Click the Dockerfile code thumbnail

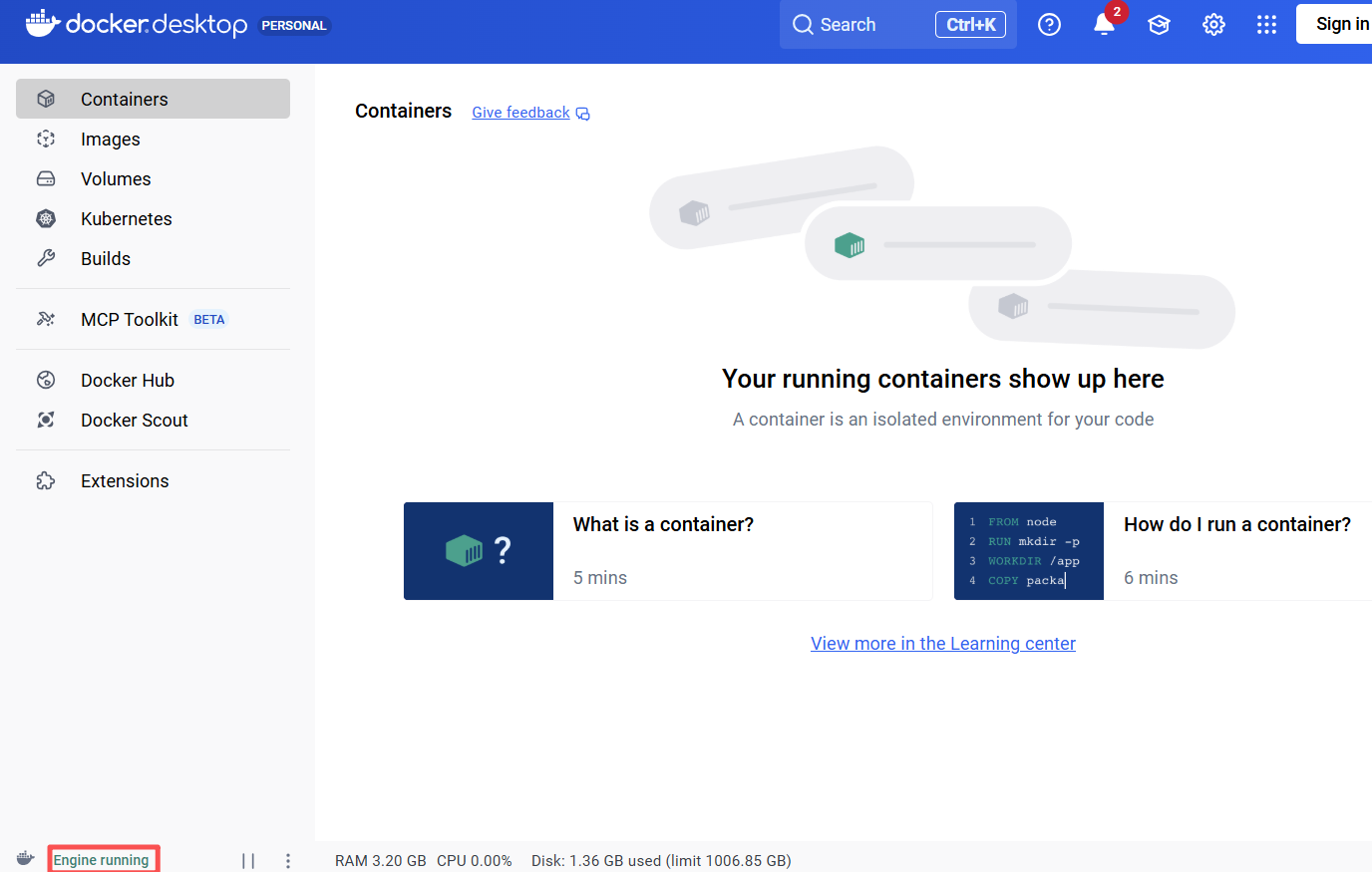tap(1029, 551)
